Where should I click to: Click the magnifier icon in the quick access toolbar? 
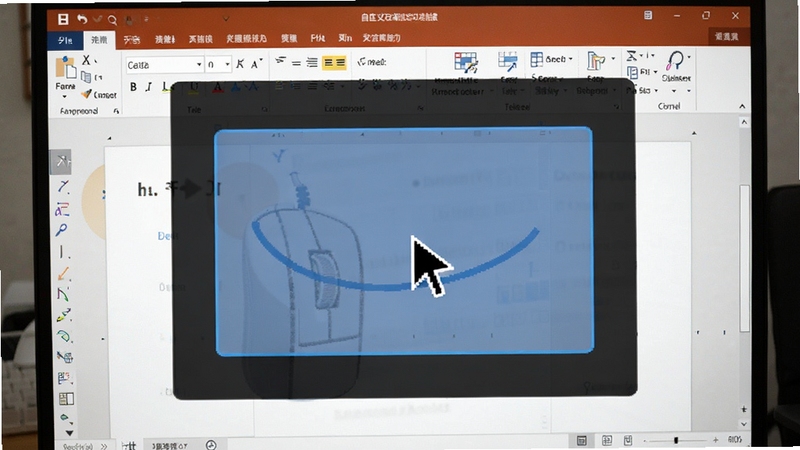[113, 20]
